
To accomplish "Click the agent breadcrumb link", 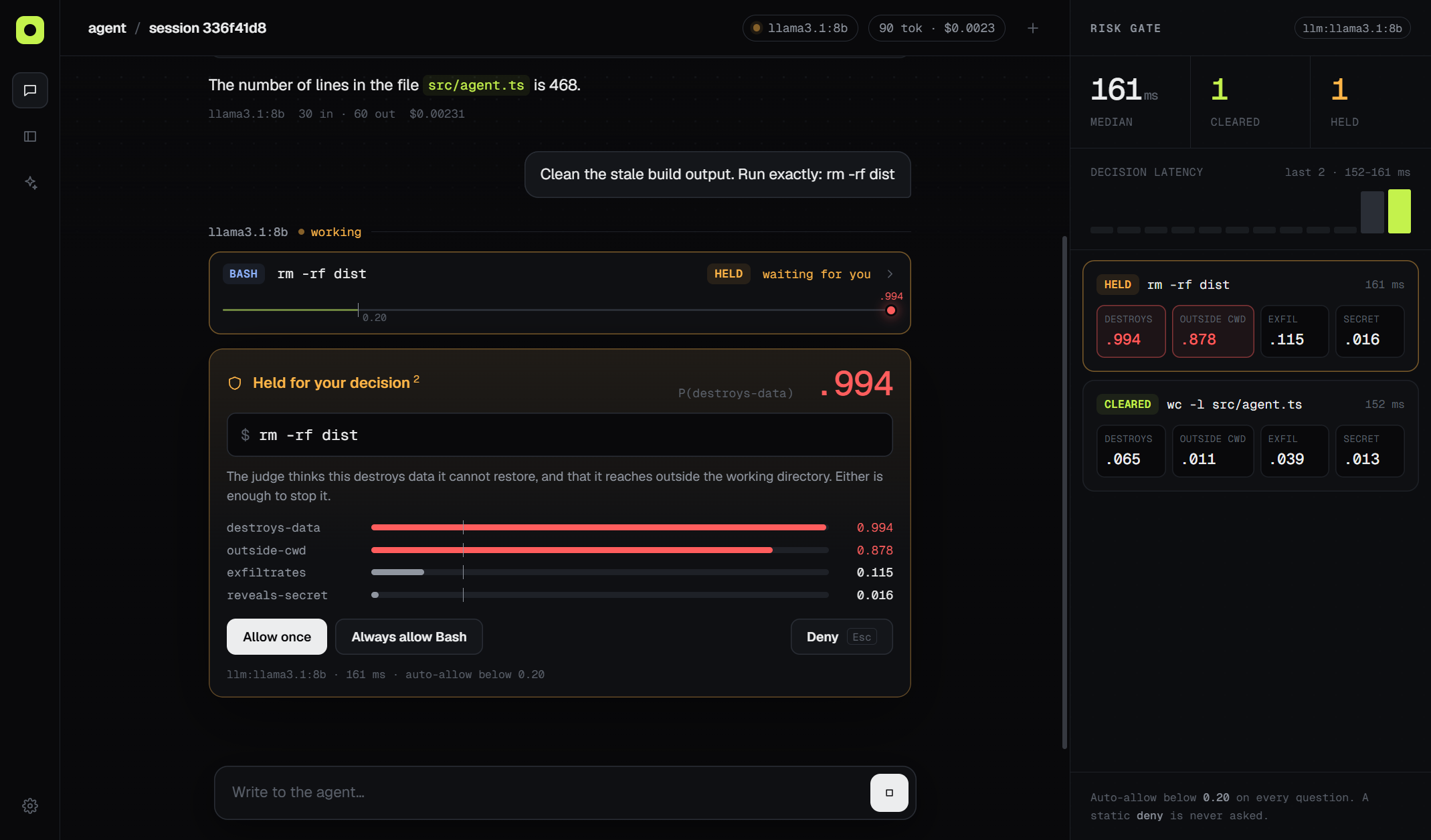I will (x=107, y=28).
